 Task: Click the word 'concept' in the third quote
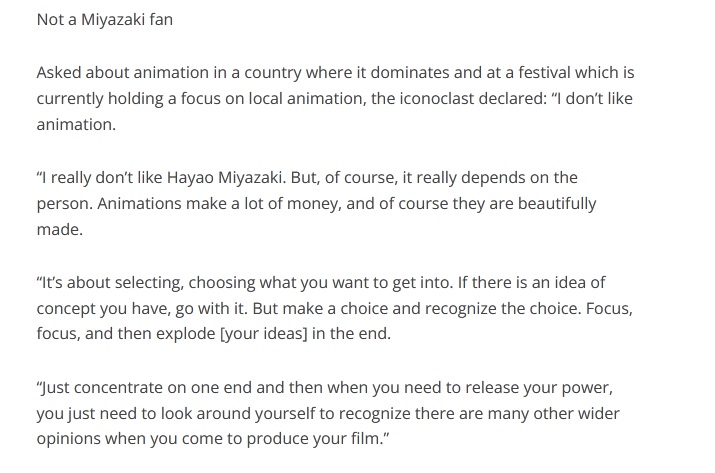(x=66, y=309)
